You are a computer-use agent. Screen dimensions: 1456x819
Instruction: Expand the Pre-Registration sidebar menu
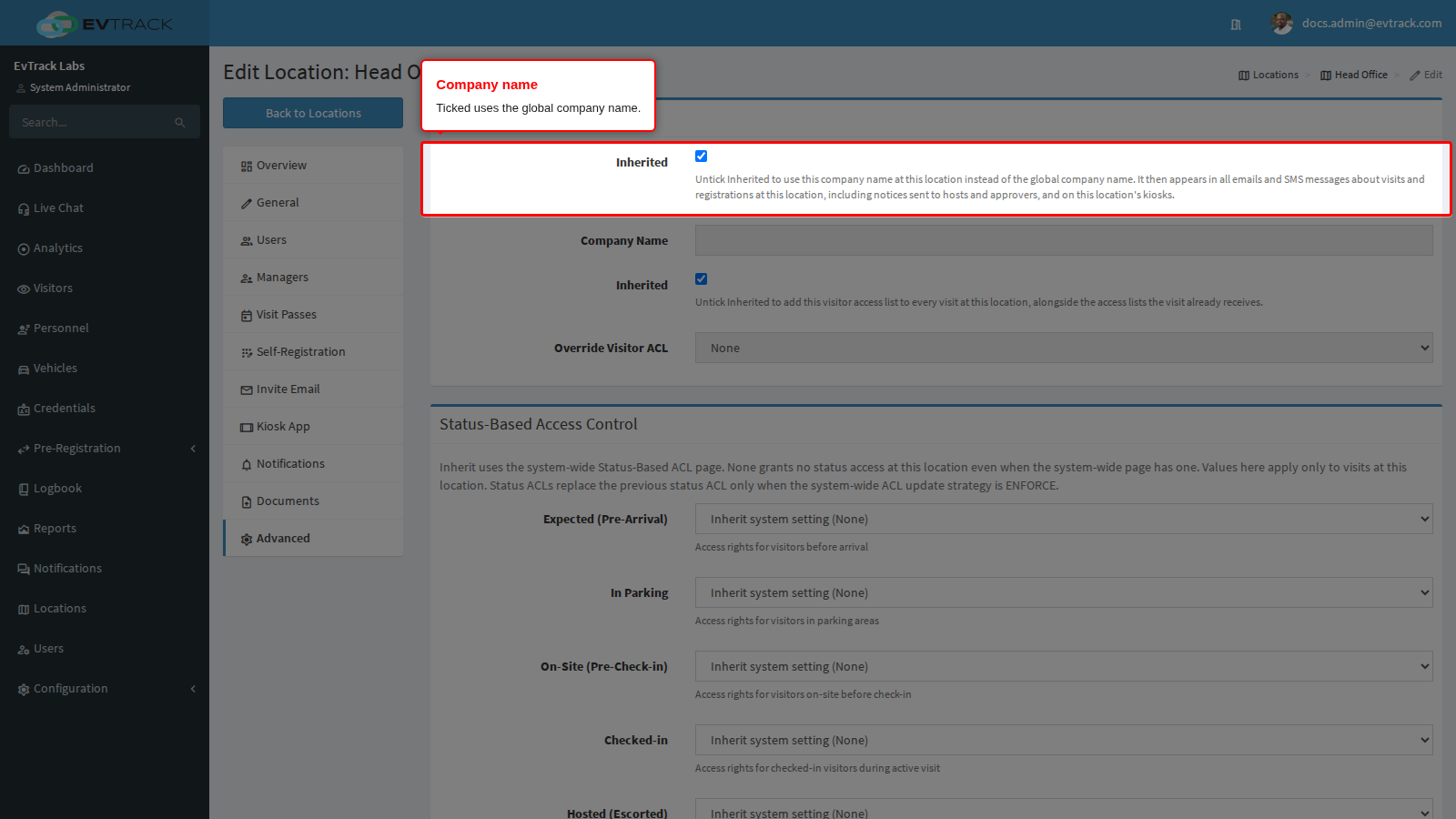click(105, 449)
